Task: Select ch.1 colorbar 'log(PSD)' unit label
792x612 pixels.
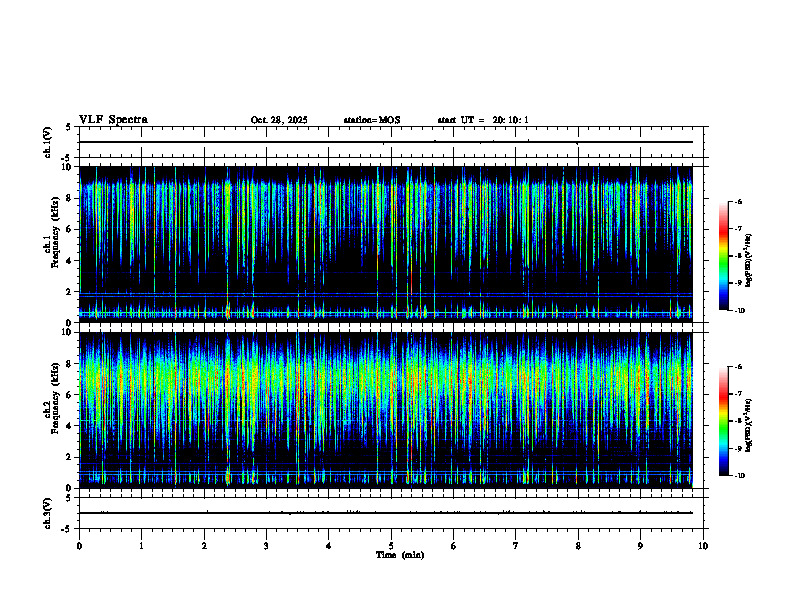Action: (749, 261)
